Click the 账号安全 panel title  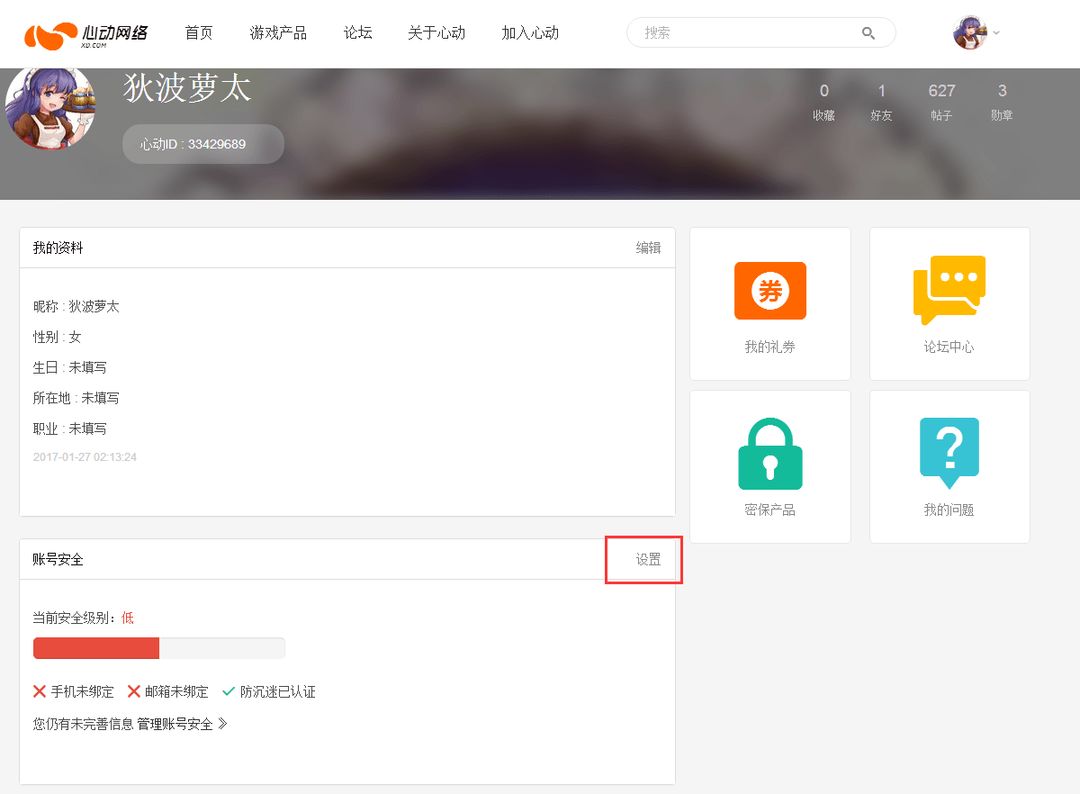pos(58,559)
